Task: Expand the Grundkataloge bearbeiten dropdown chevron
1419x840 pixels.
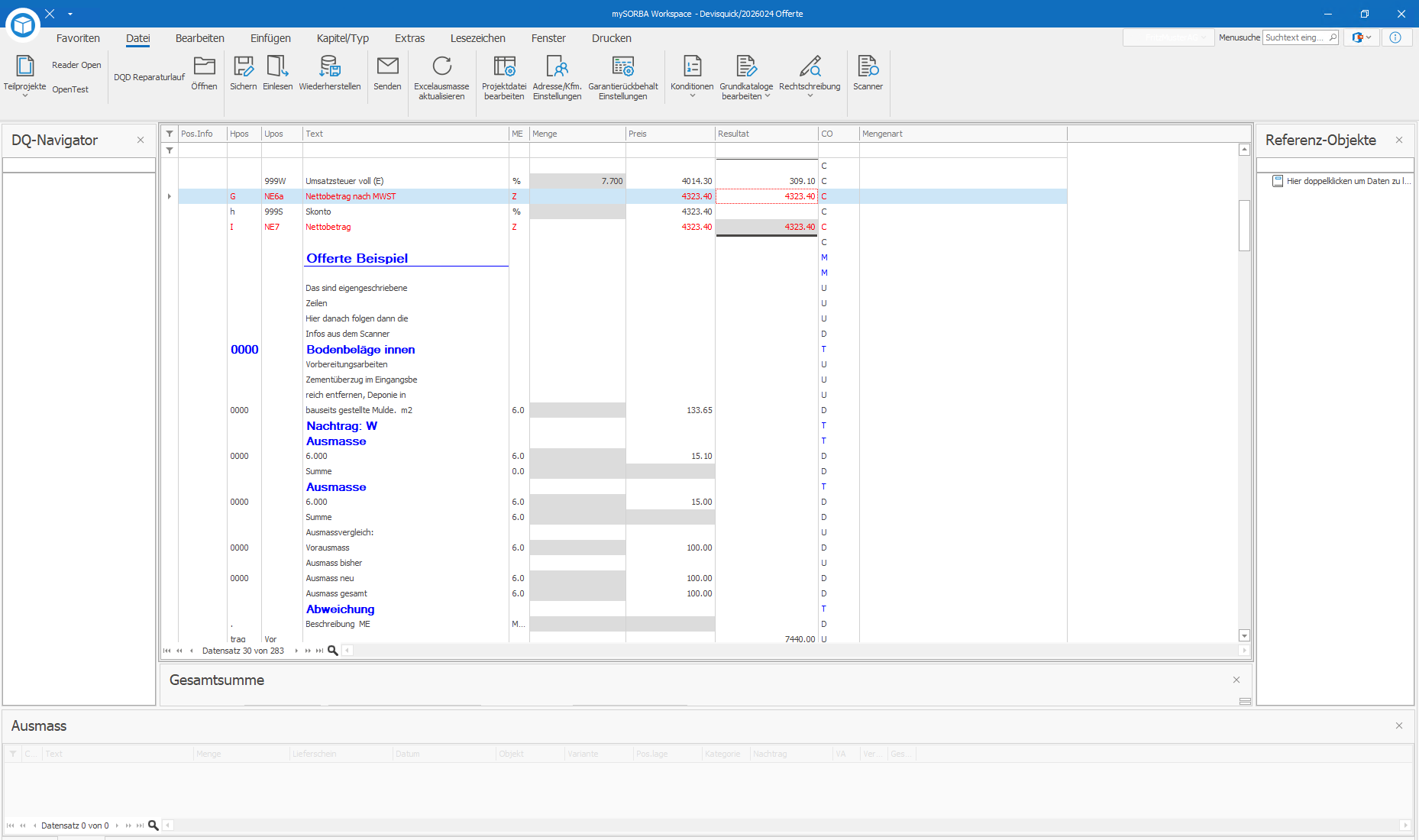Action: 768,96
